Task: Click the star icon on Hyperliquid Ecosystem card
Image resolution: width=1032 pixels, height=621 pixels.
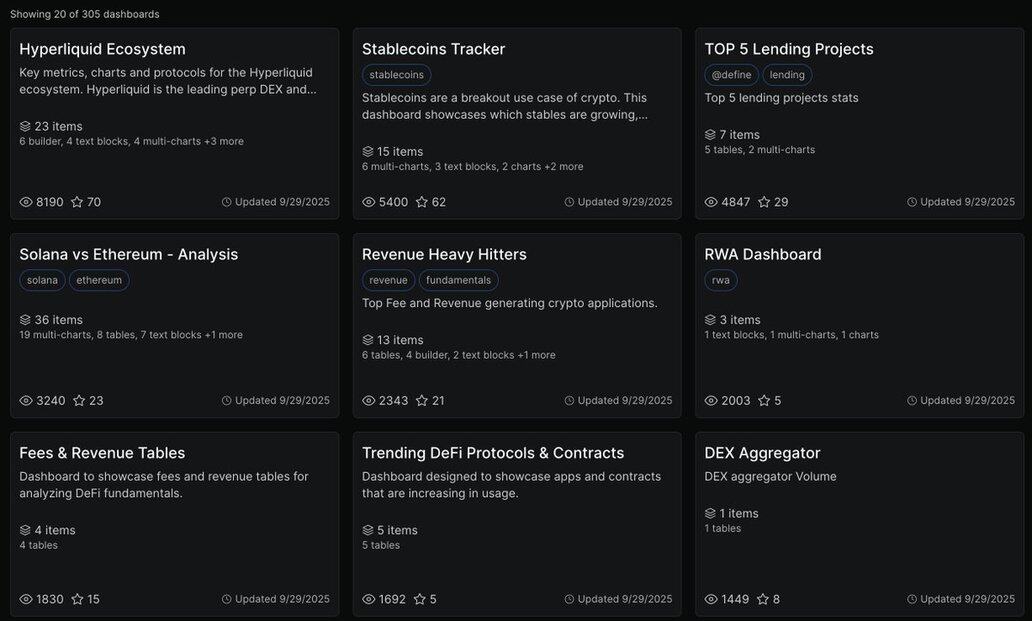Action: [78, 202]
